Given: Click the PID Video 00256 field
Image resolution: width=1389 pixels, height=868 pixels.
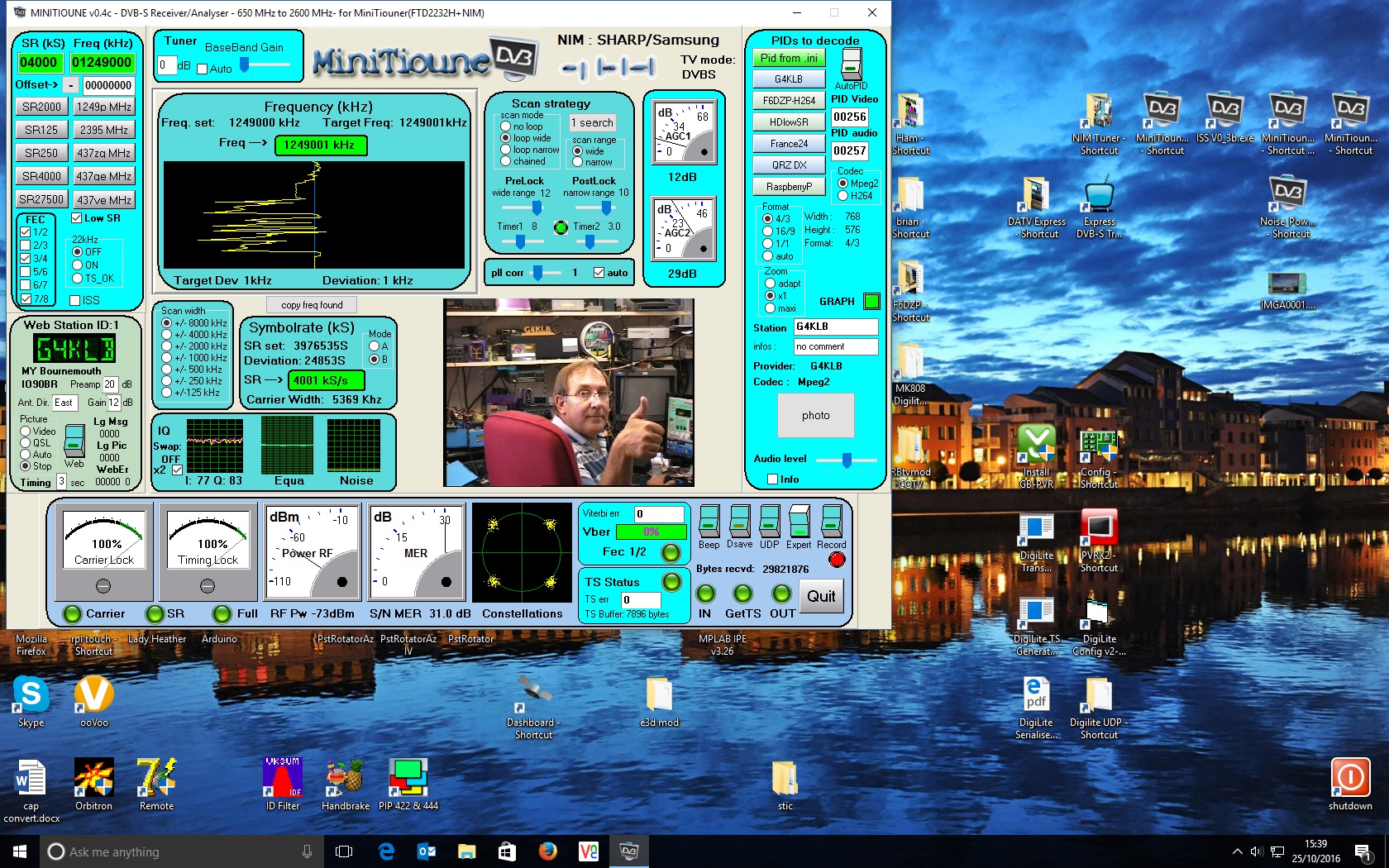Looking at the screenshot, I should click(x=850, y=117).
